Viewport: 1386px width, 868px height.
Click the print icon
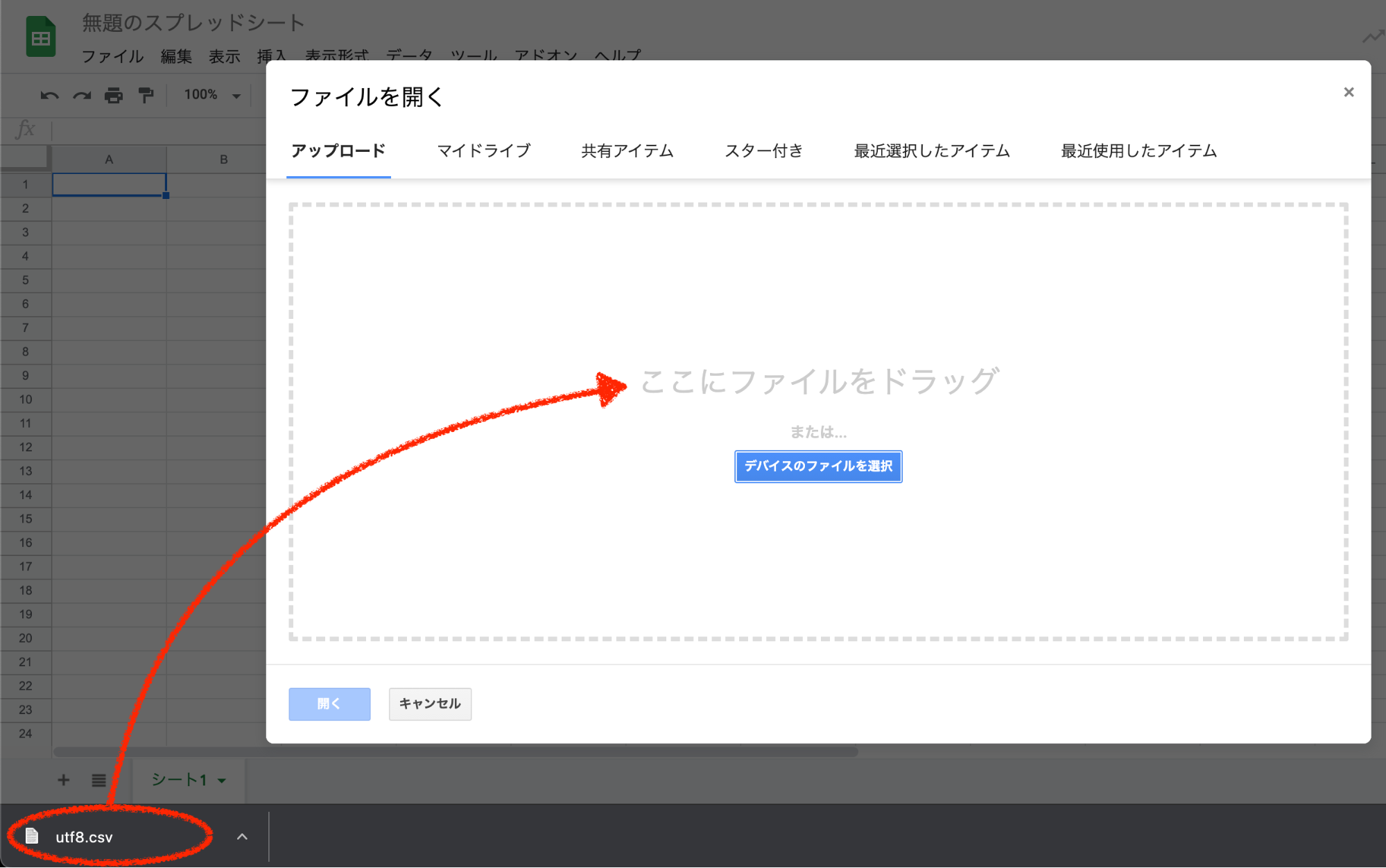click(x=114, y=95)
